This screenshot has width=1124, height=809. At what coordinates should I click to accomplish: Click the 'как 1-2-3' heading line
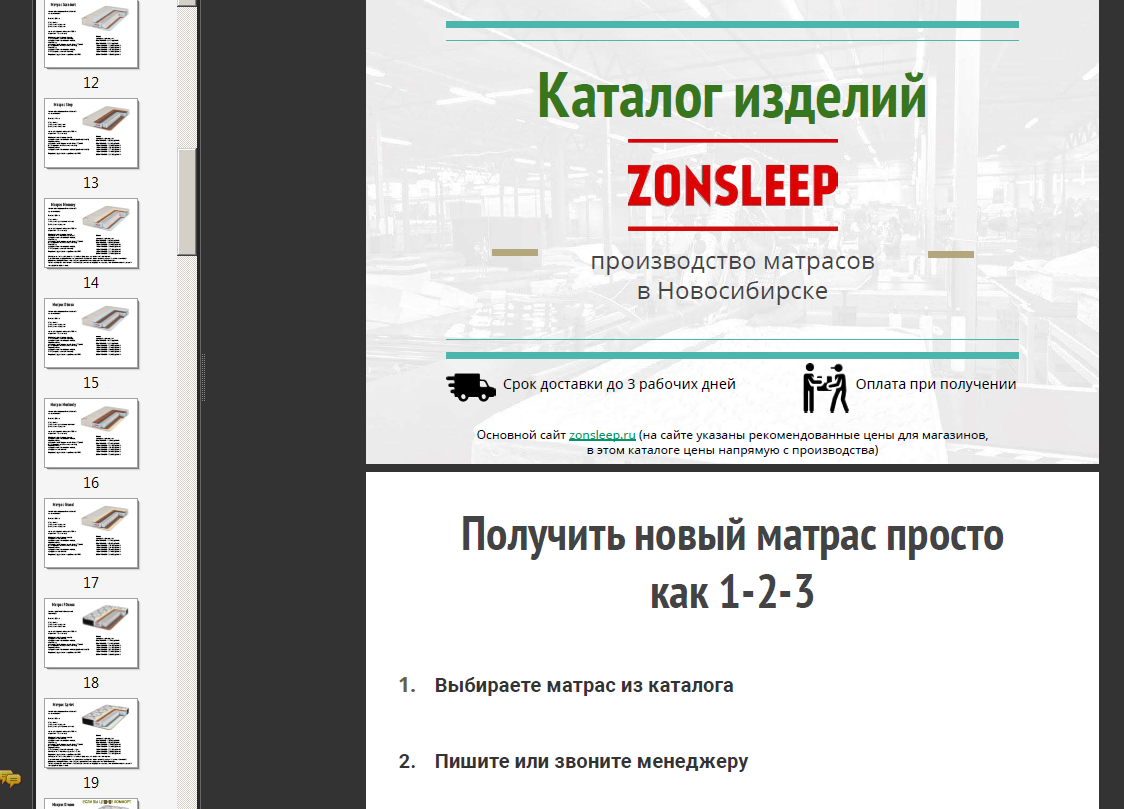[732, 593]
